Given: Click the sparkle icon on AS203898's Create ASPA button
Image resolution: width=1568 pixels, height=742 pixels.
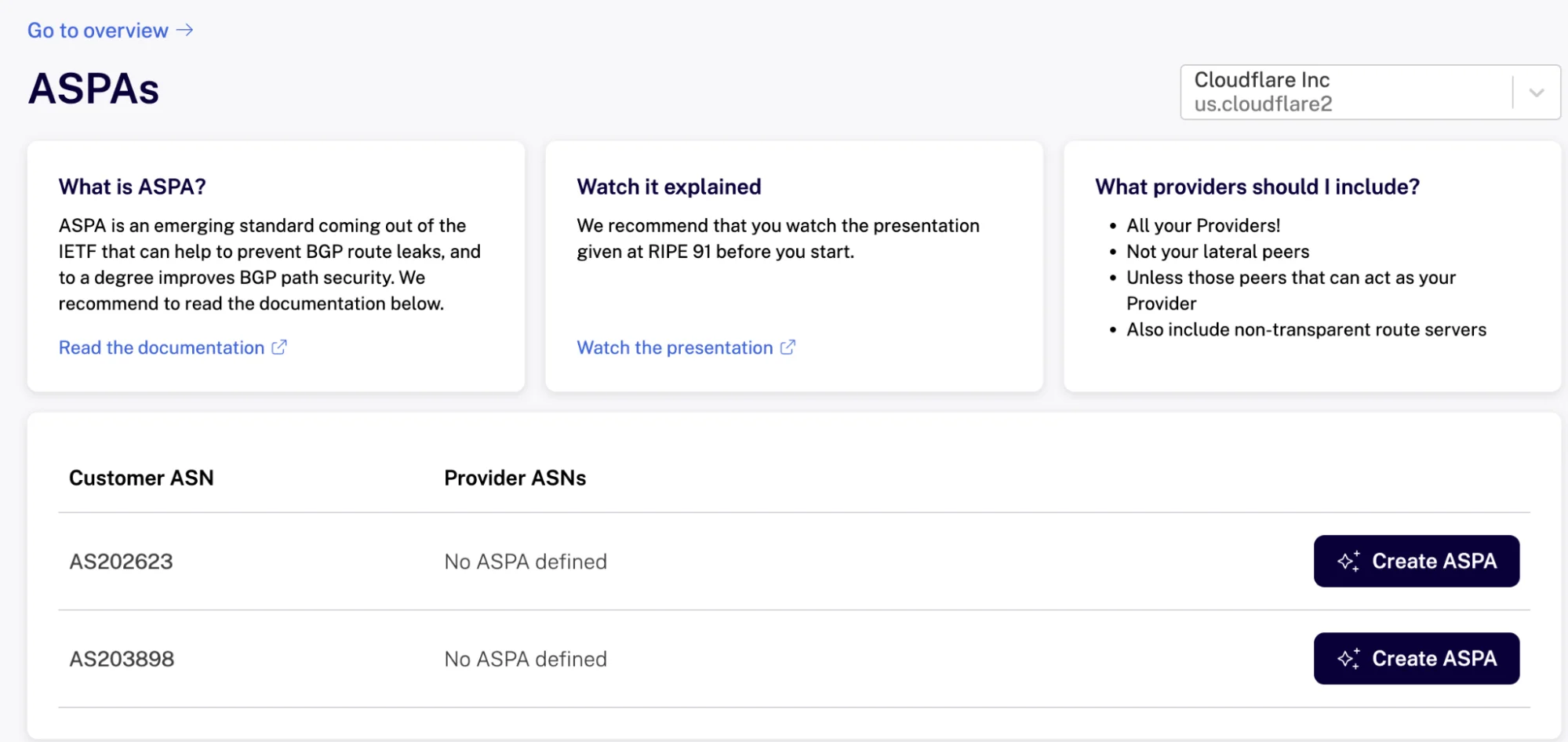Looking at the screenshot, I should [x=1348, y=658].
